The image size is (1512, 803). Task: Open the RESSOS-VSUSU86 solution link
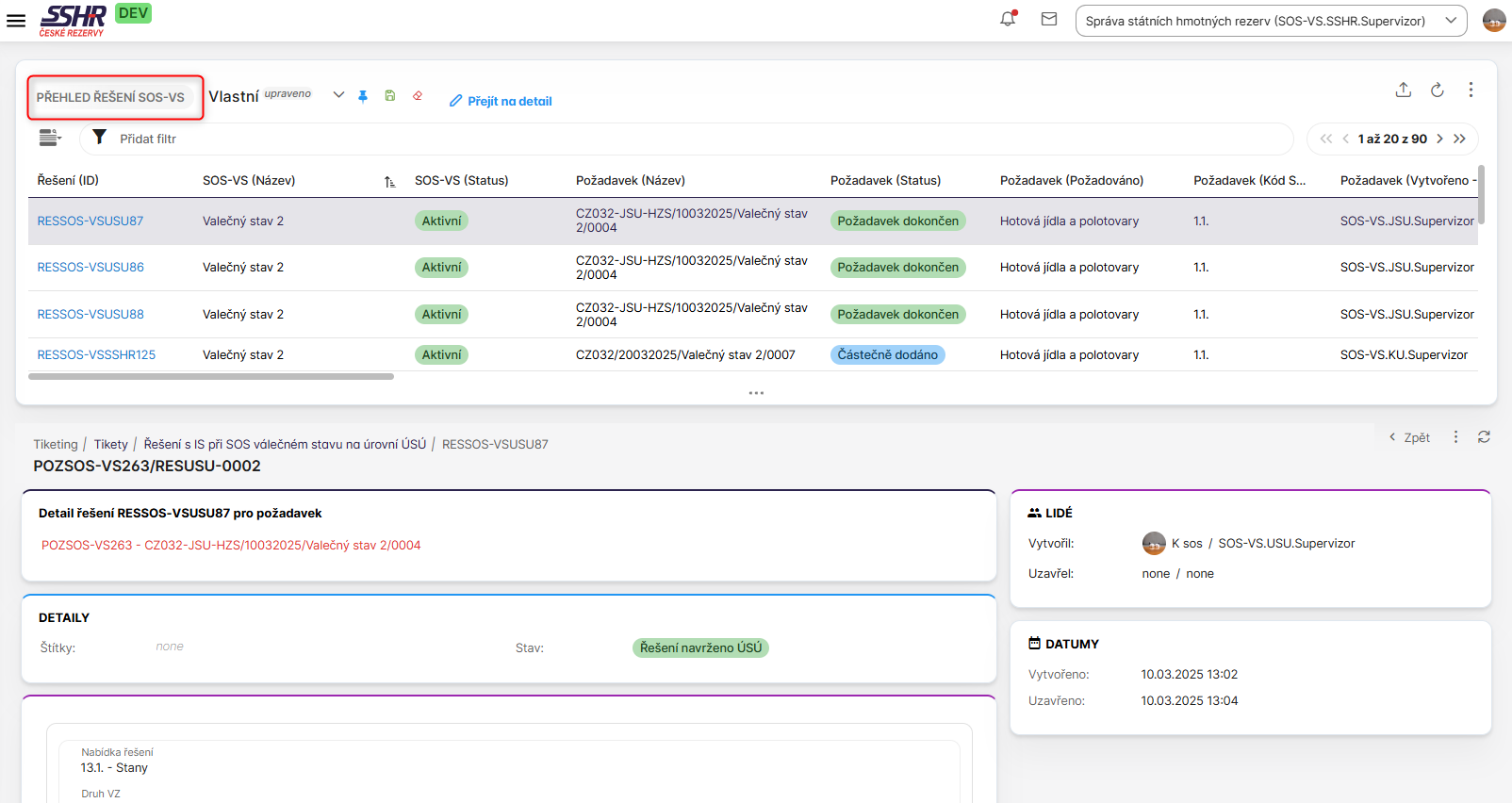point(90,268)
